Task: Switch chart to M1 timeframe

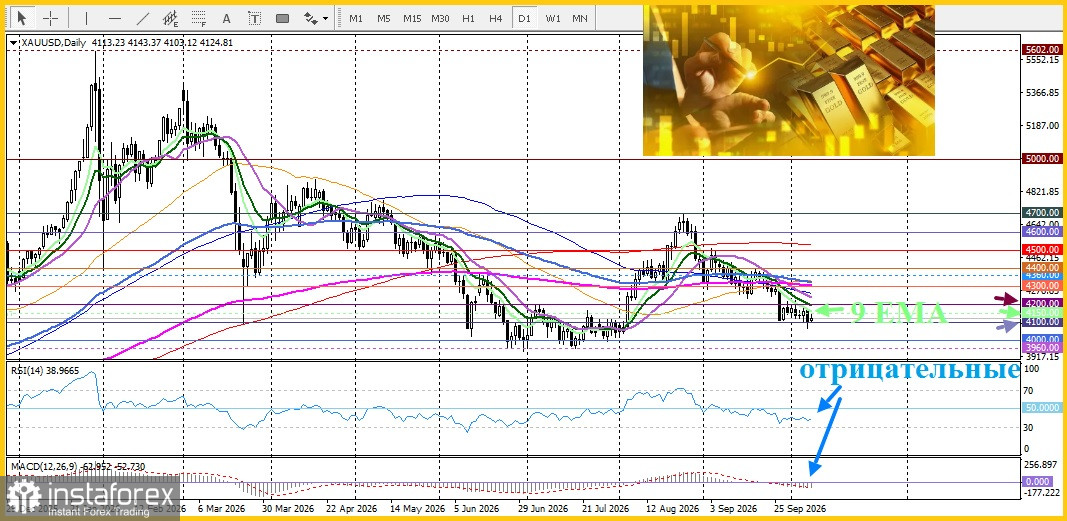Action: click(x=356, y=18)
